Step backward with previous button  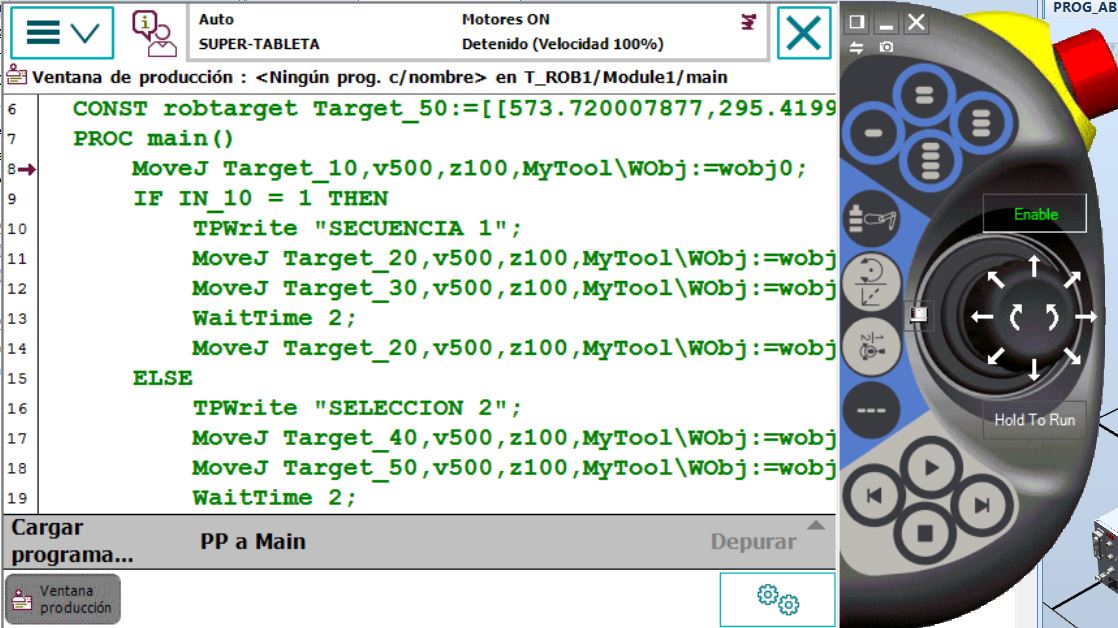(x=873, y=496)
